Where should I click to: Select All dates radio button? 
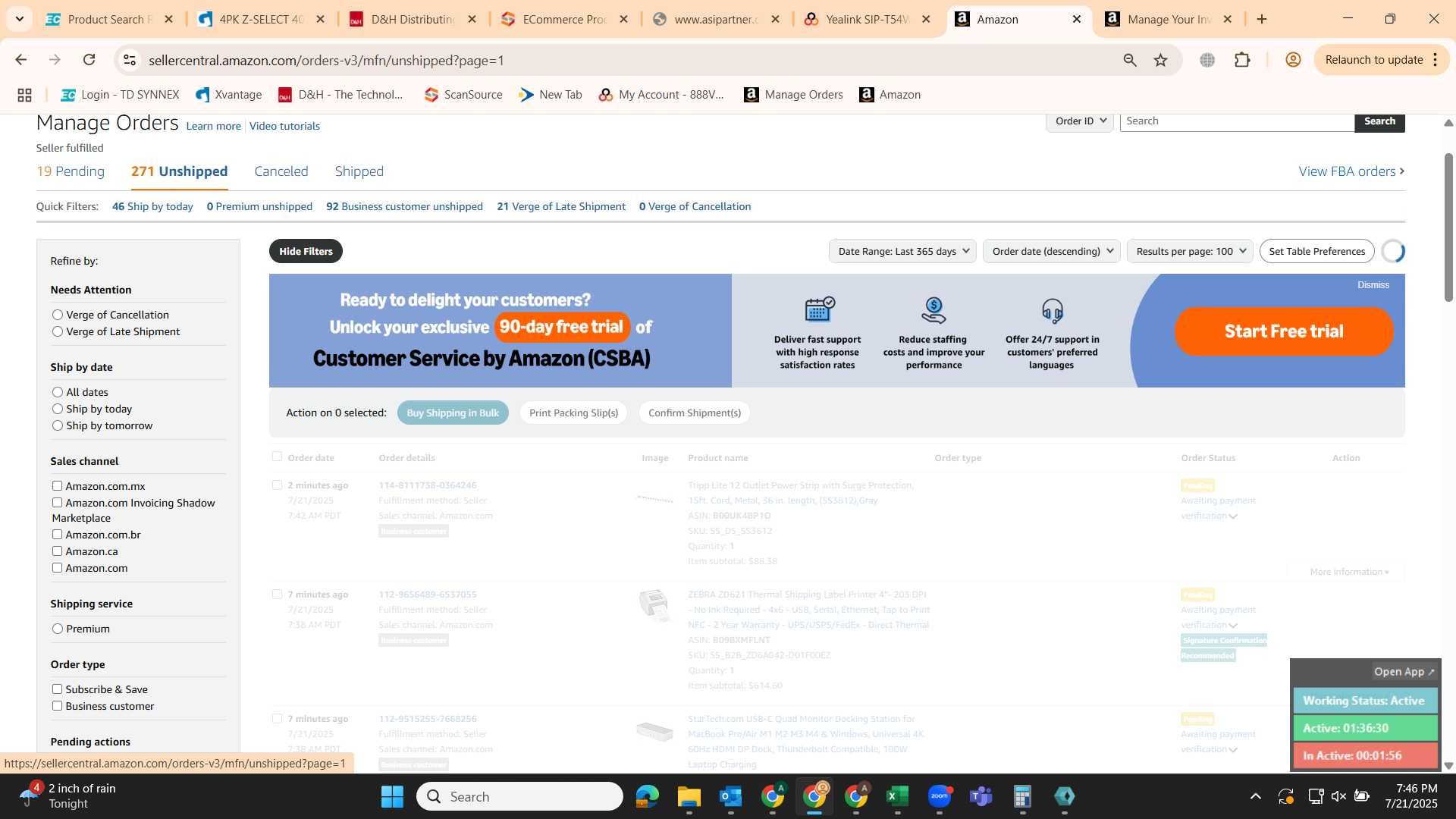(58, 392)
